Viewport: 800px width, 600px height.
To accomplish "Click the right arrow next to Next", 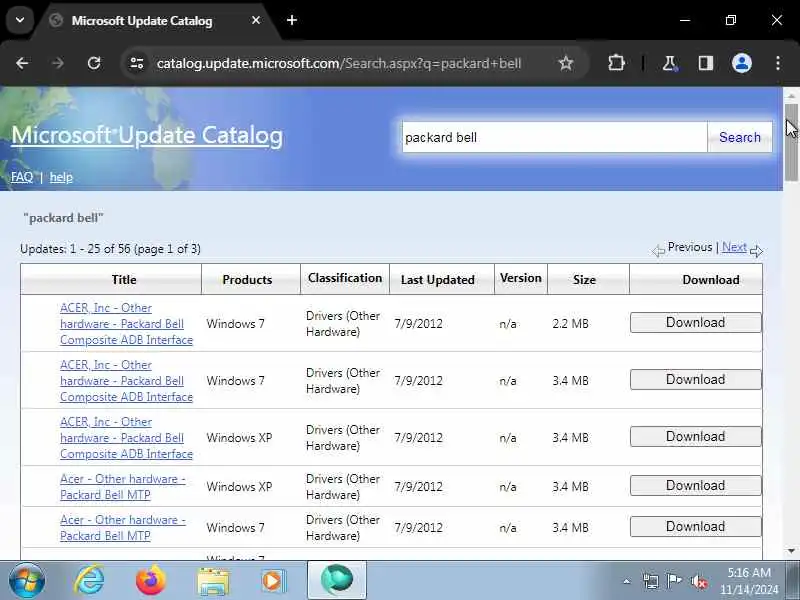I will pyautogui.click(x=756, y=251).
